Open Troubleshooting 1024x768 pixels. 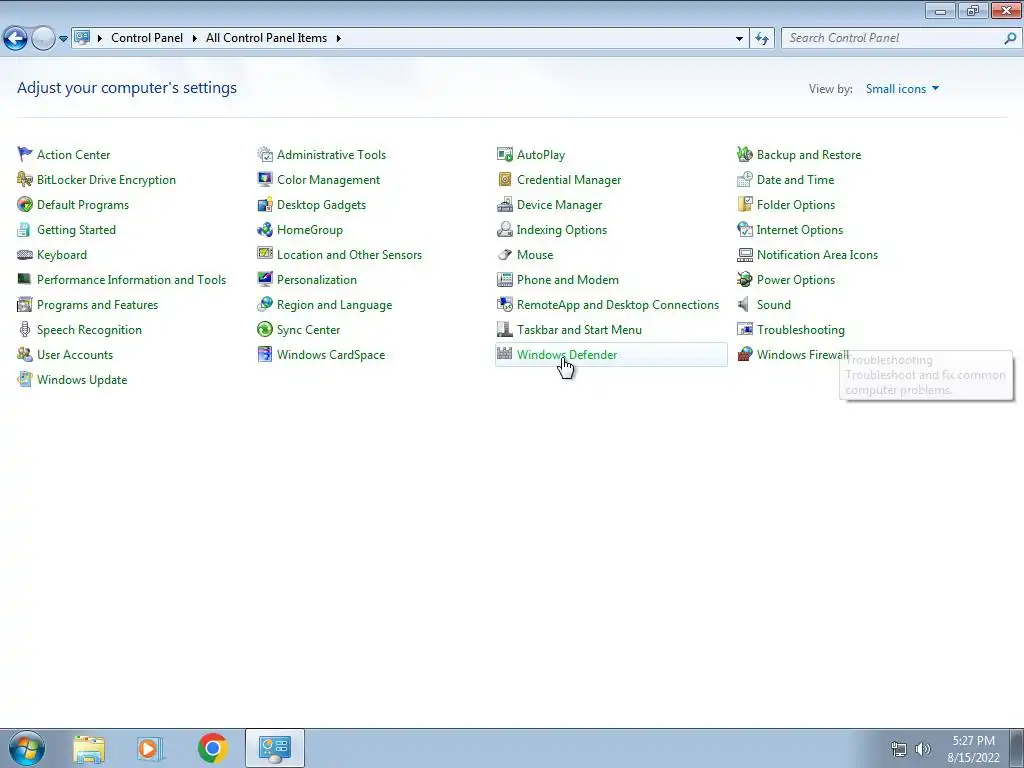pyautogui.click(x=801, y=329)
